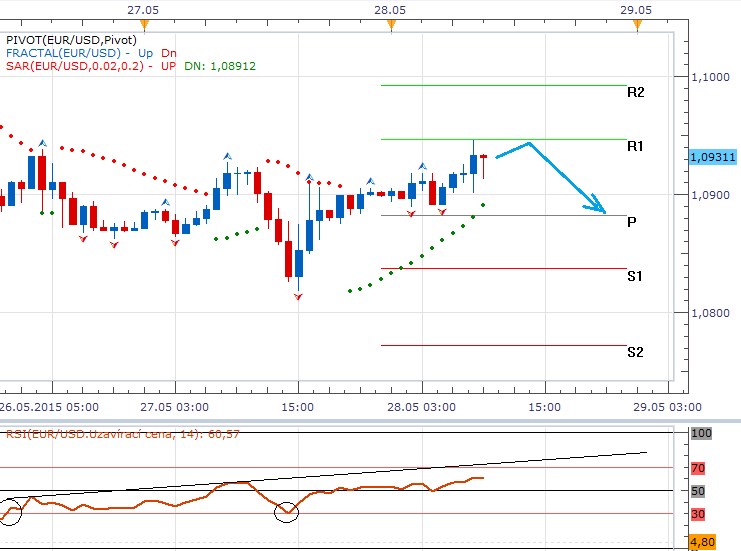Click the 28.05 03:00 time label
The height and width of the screenshot is (551, 741).
(422, 407)
